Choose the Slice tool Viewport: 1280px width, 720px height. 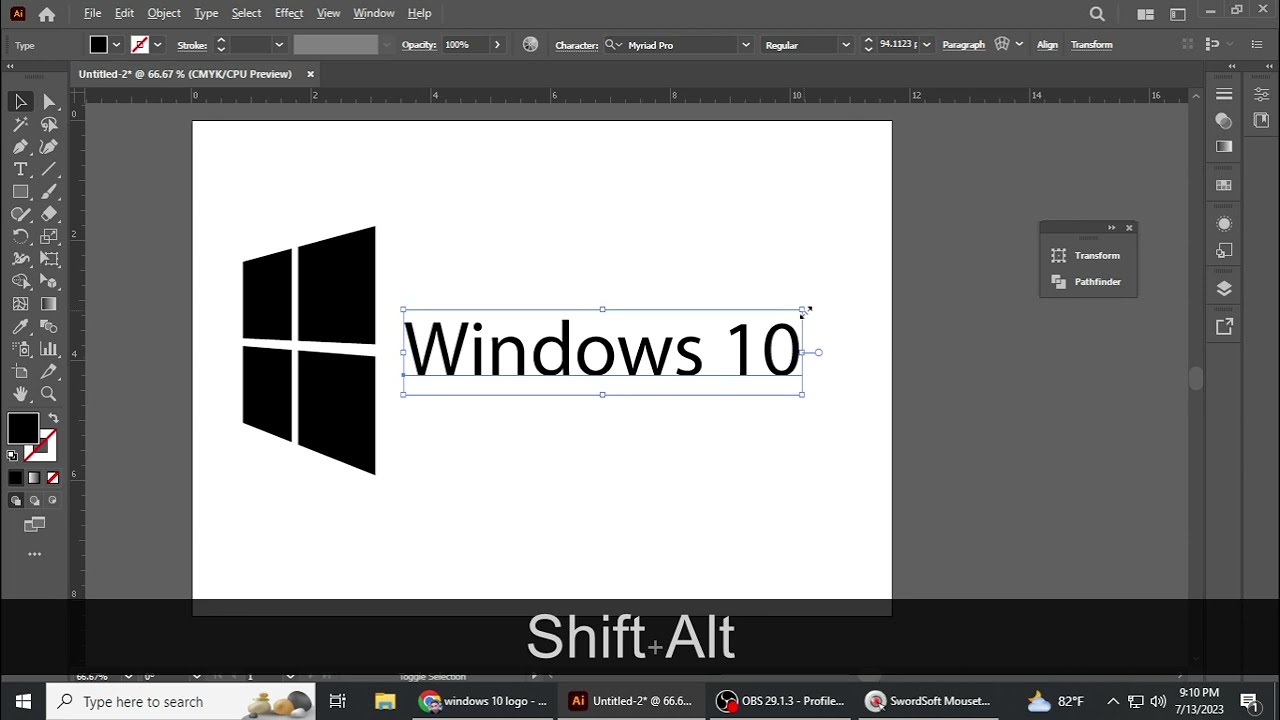click(x=49, y=372)
